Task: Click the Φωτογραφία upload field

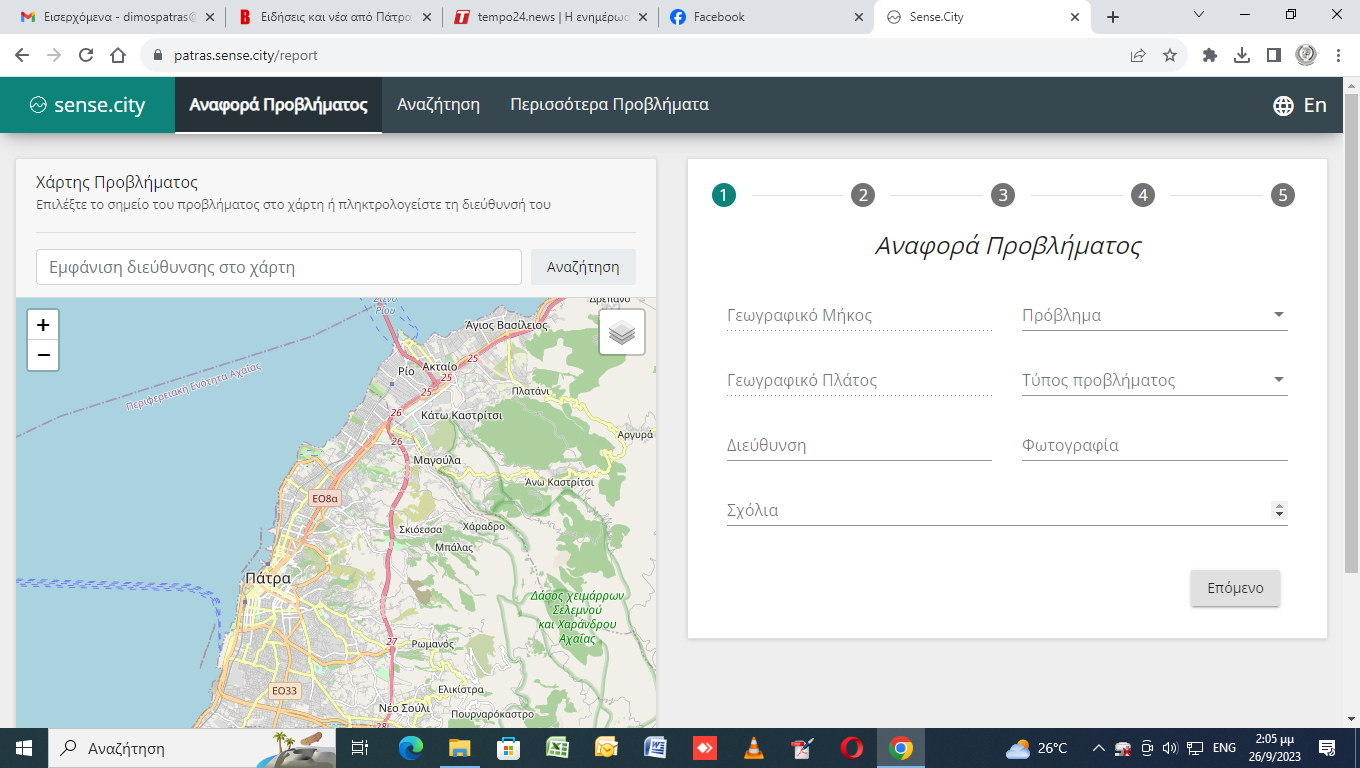Action: pos(1154,446)
